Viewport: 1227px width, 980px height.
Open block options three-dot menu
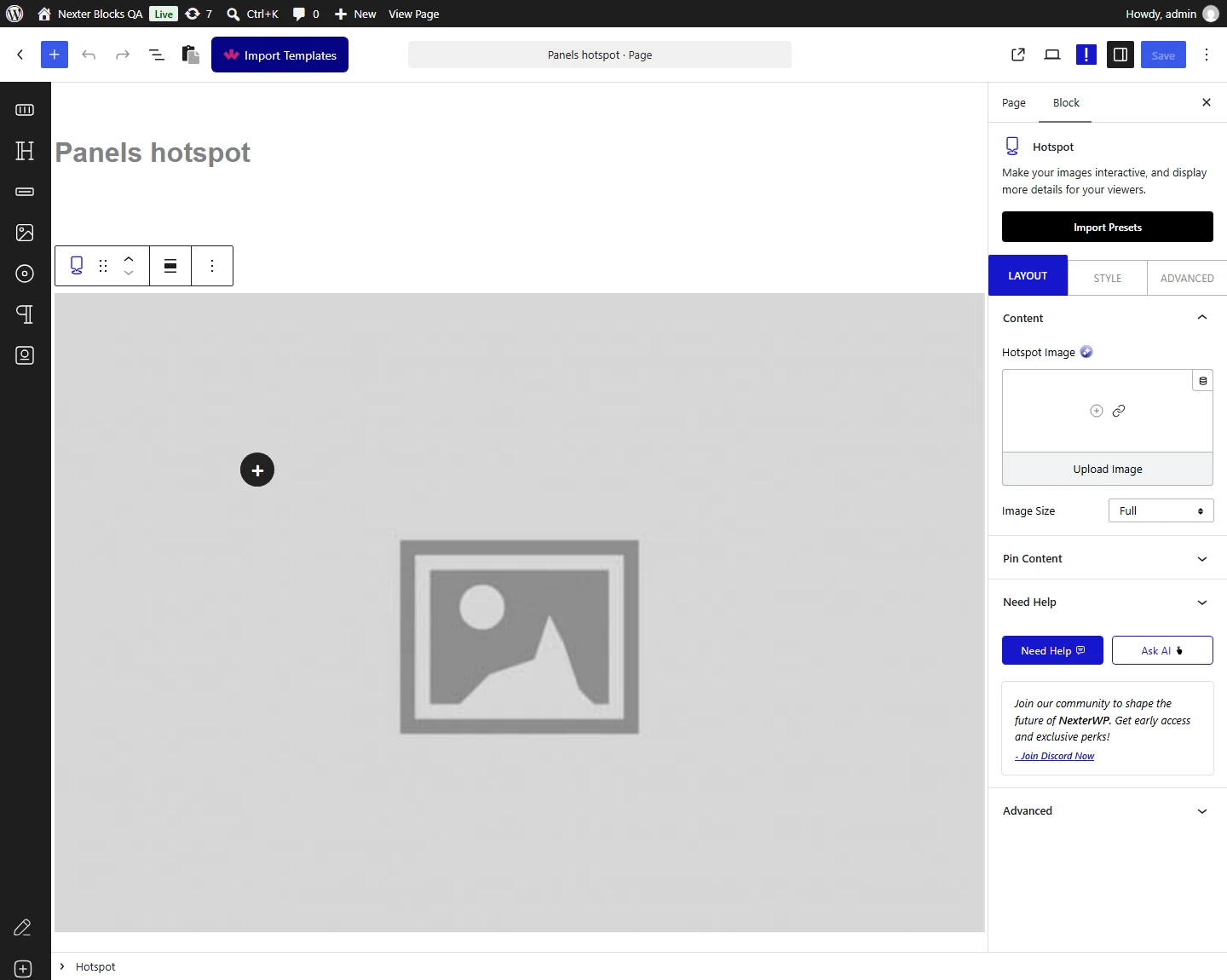click(212, 266)
